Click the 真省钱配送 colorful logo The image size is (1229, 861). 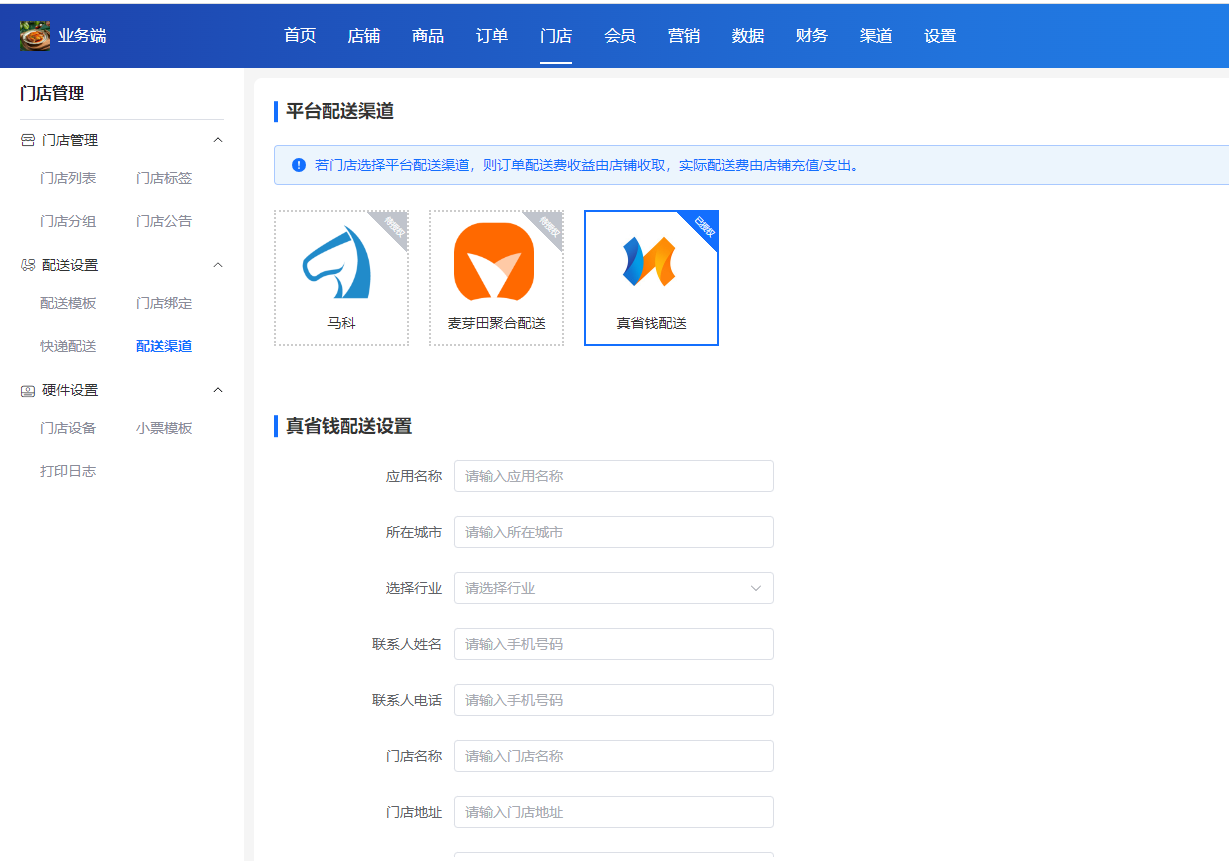click(x=650, y=262)
